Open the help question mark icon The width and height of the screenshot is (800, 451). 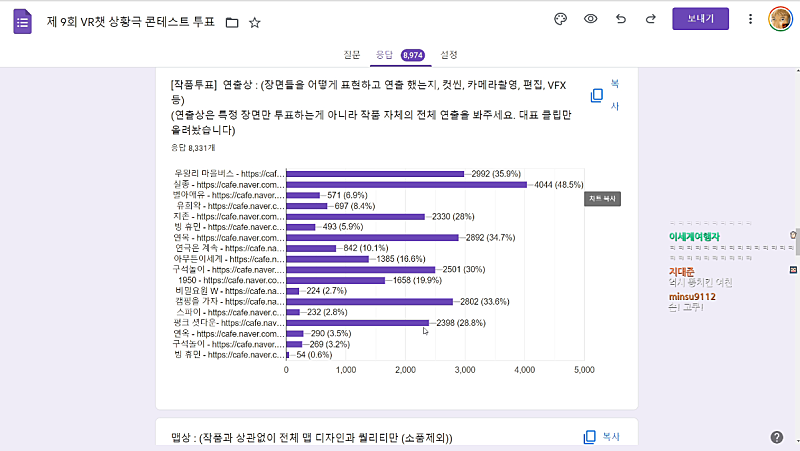click(x=777, y=437)
